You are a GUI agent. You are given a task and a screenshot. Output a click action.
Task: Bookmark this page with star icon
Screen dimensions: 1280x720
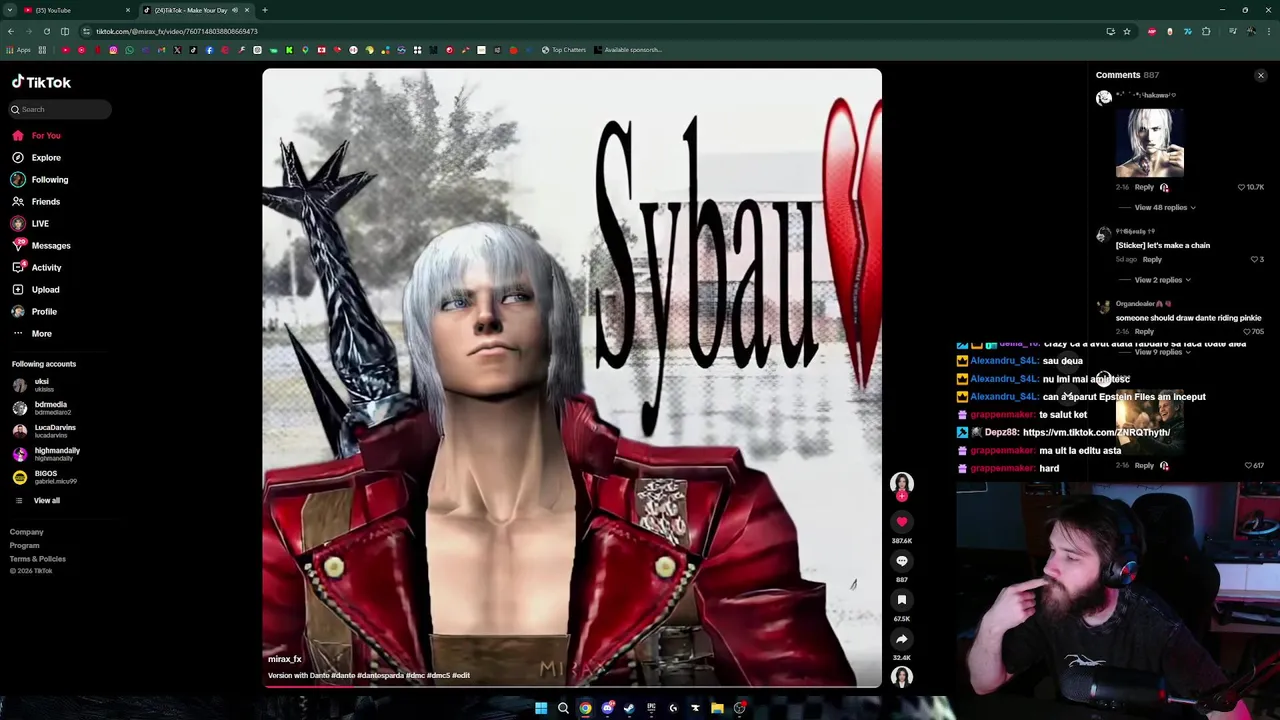(1126, 32)
